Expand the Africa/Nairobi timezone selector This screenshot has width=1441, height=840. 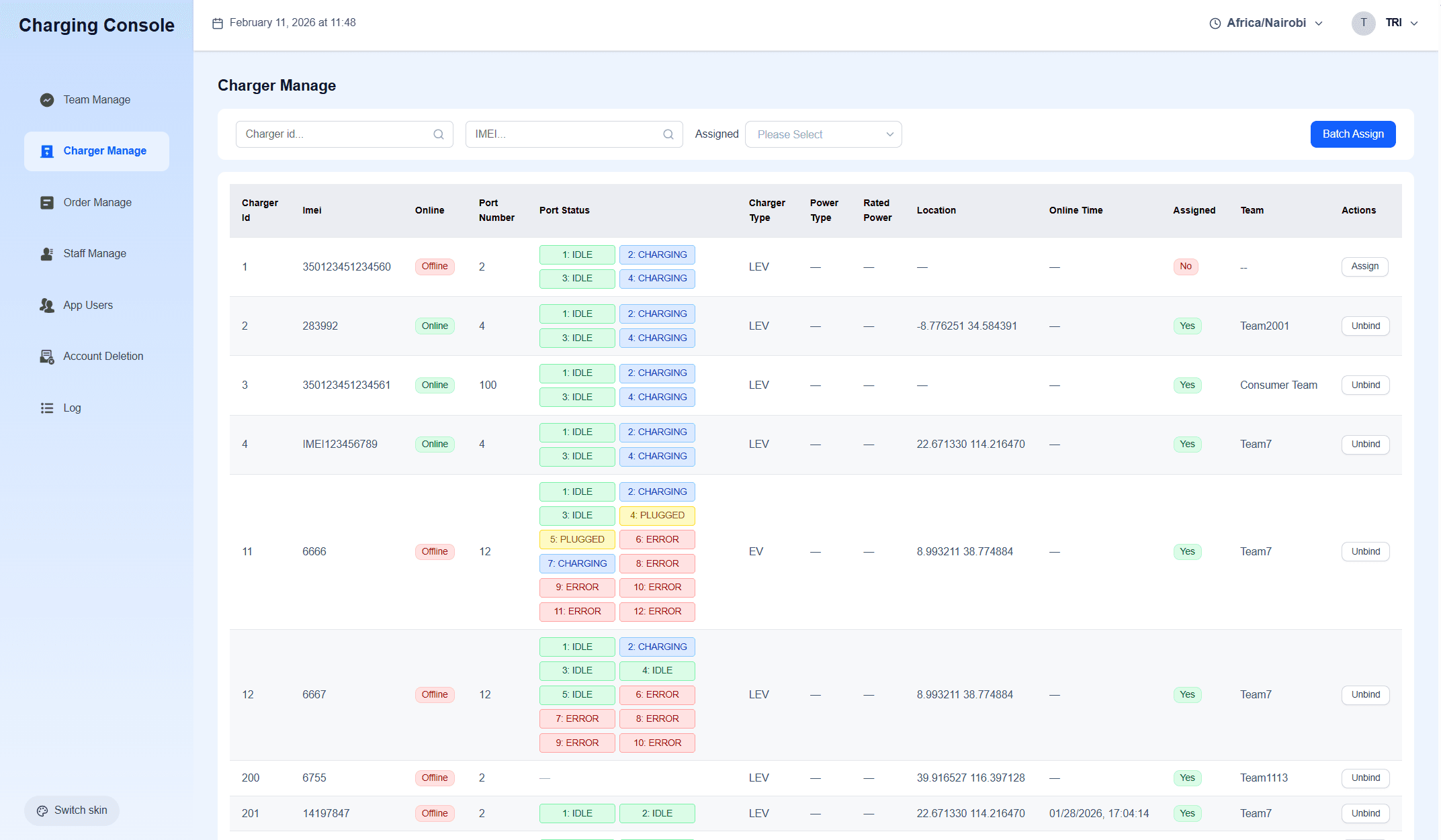pos(1266,23)
